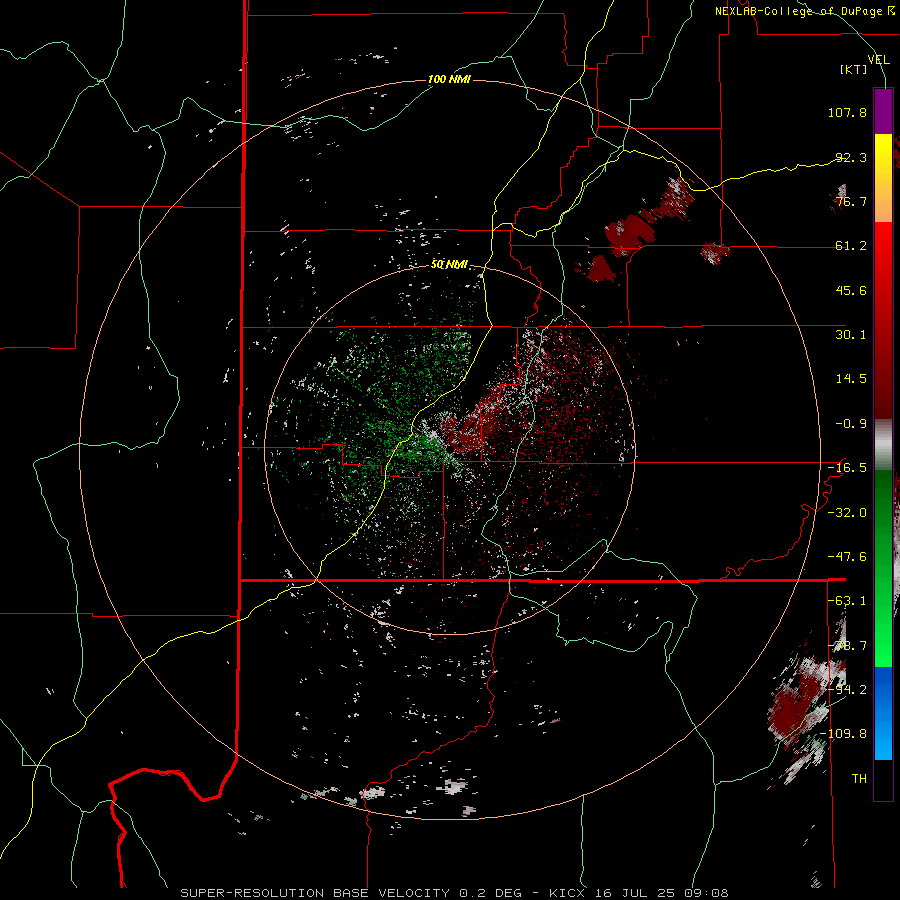Click the KICX station identifier in the caption

pos(567,893)
